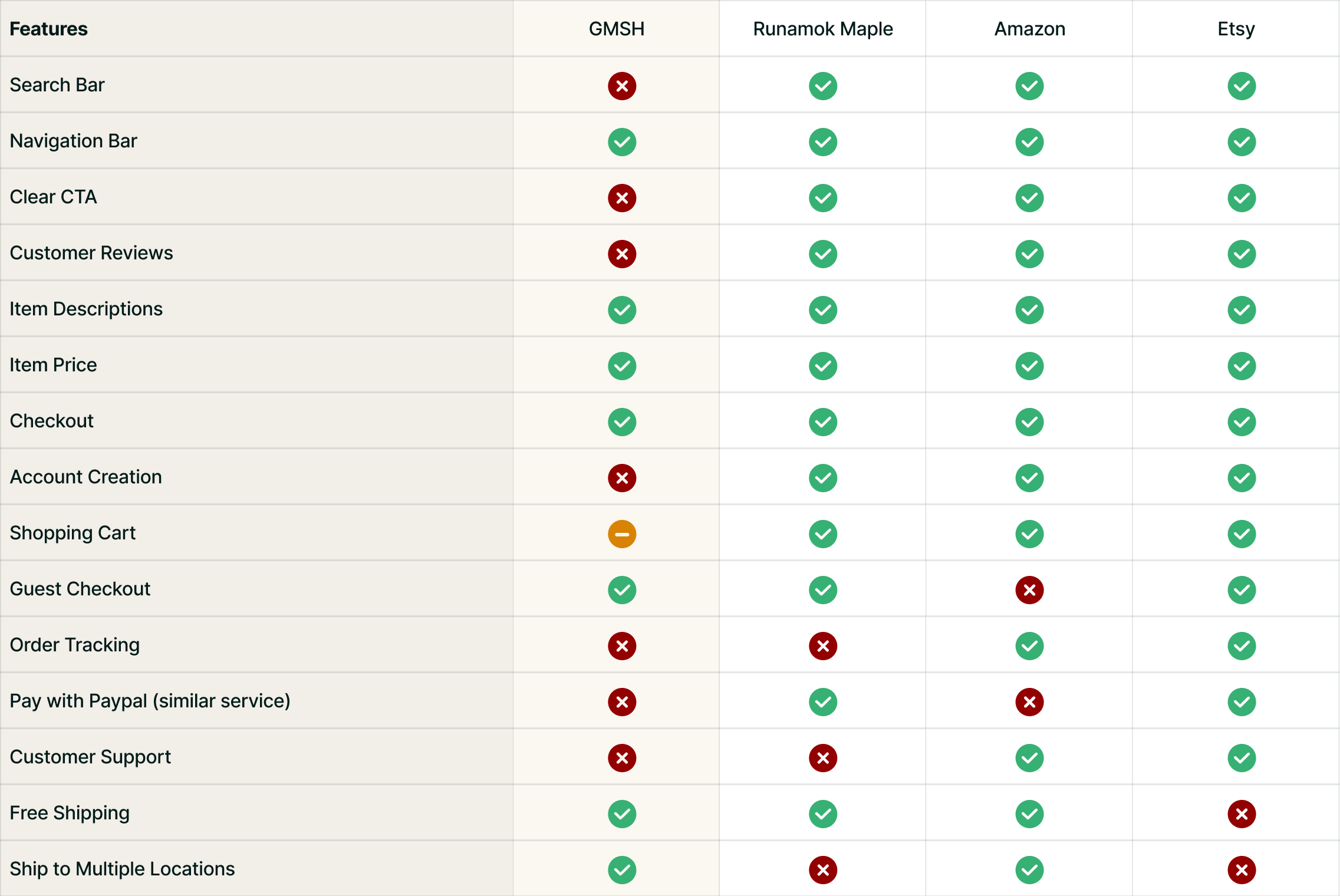Click GMSH's red X for Account Creation

622,478
